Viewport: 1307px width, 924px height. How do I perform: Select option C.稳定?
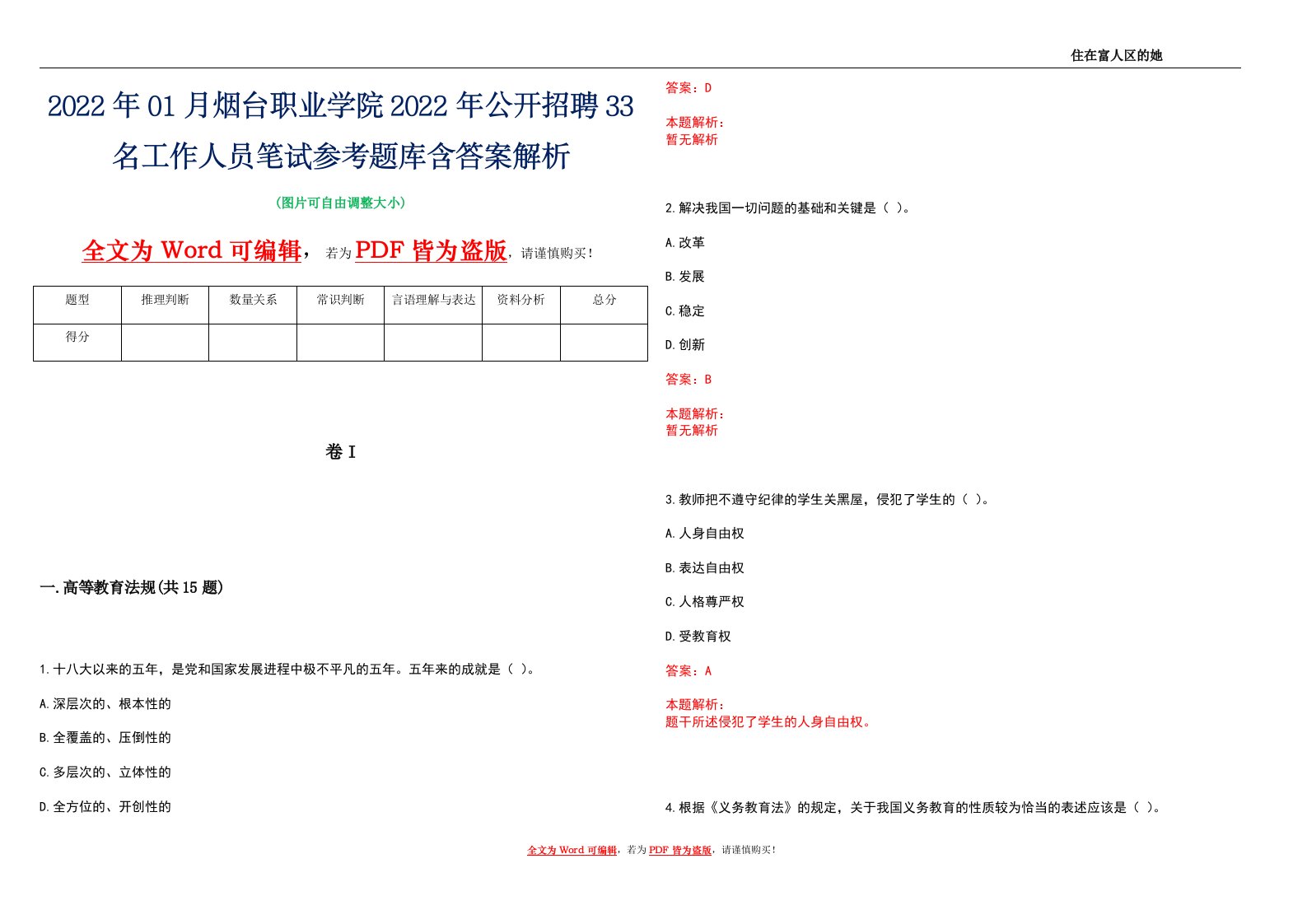pos(685,311)
